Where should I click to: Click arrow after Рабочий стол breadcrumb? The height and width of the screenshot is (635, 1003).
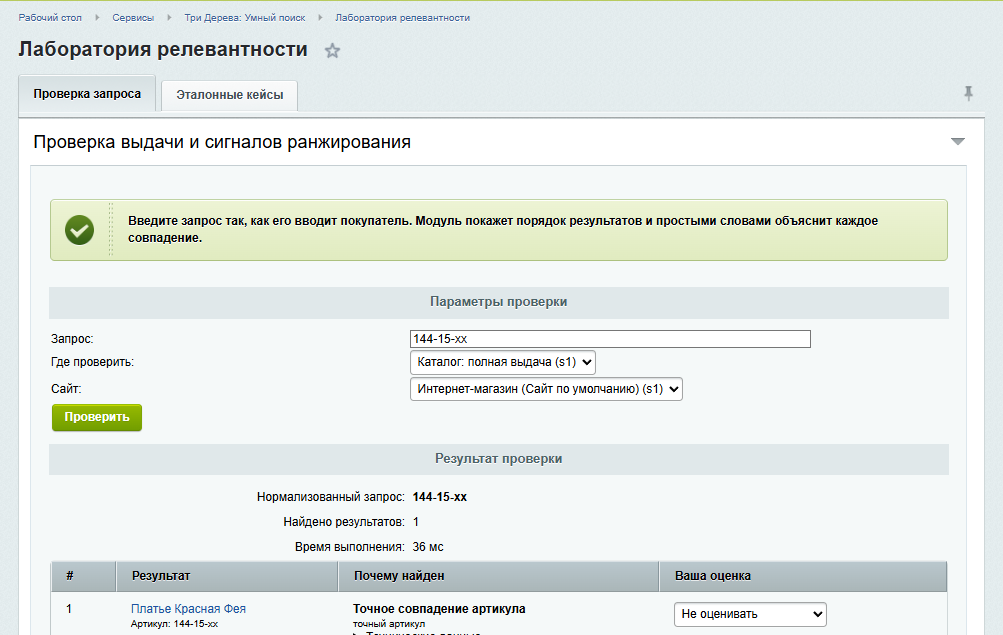[97, 18]
